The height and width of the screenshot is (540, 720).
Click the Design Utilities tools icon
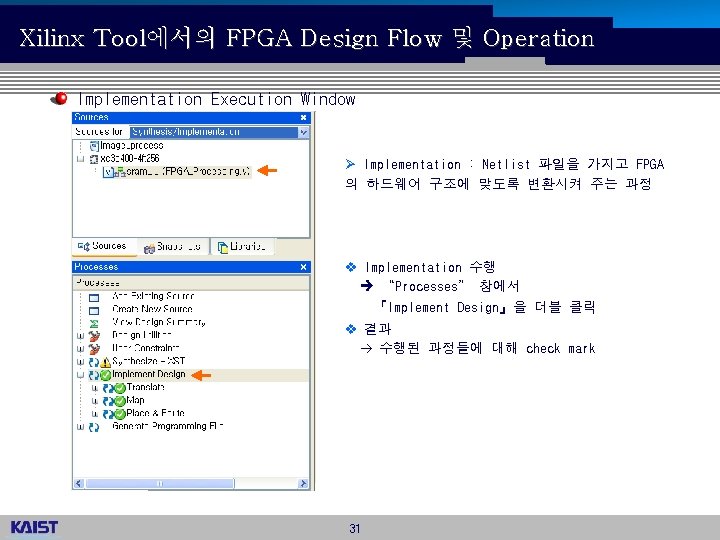click(x=94, y=336)
